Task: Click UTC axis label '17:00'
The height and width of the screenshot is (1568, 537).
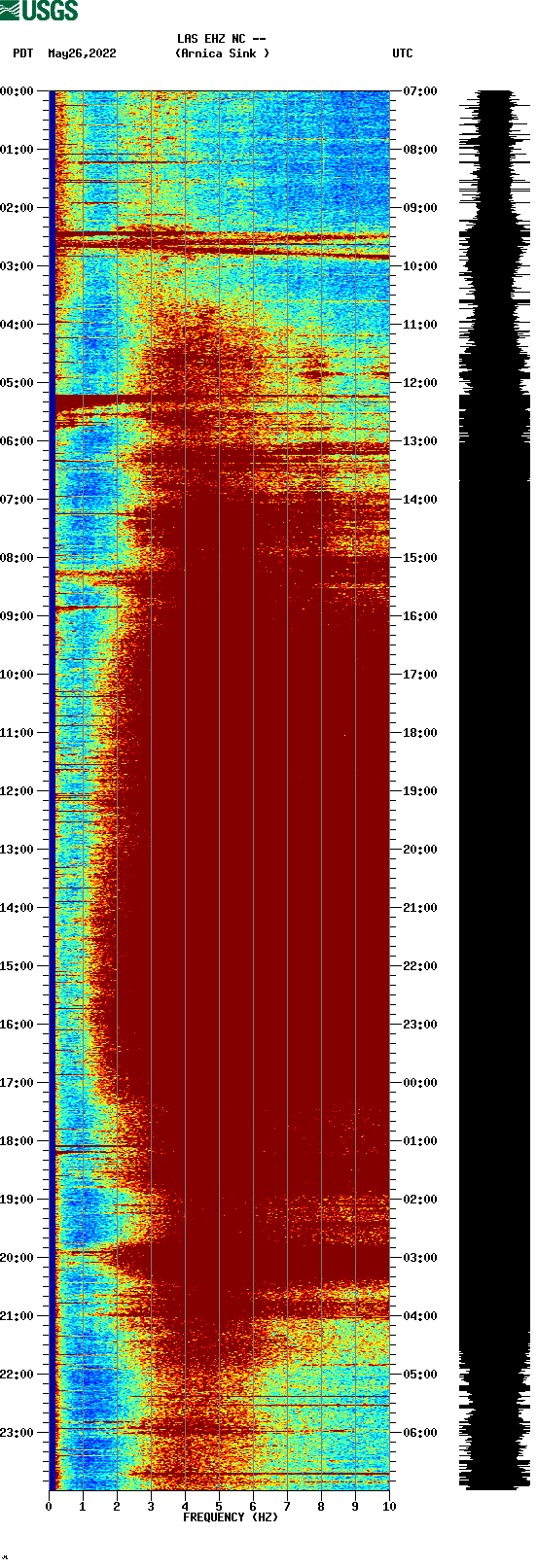Action: pos(420,675)
